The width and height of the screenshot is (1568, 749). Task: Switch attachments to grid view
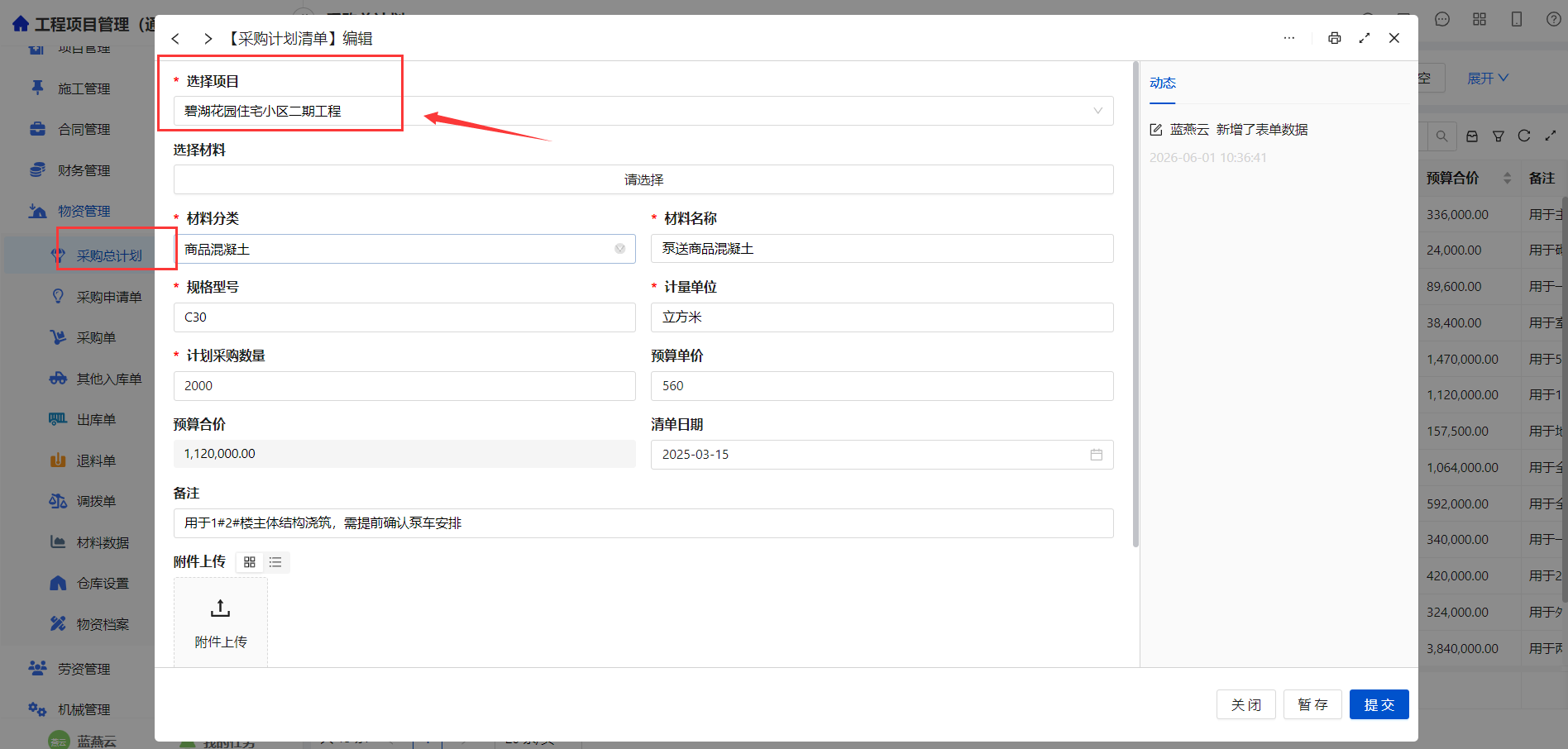coord(250,562)
